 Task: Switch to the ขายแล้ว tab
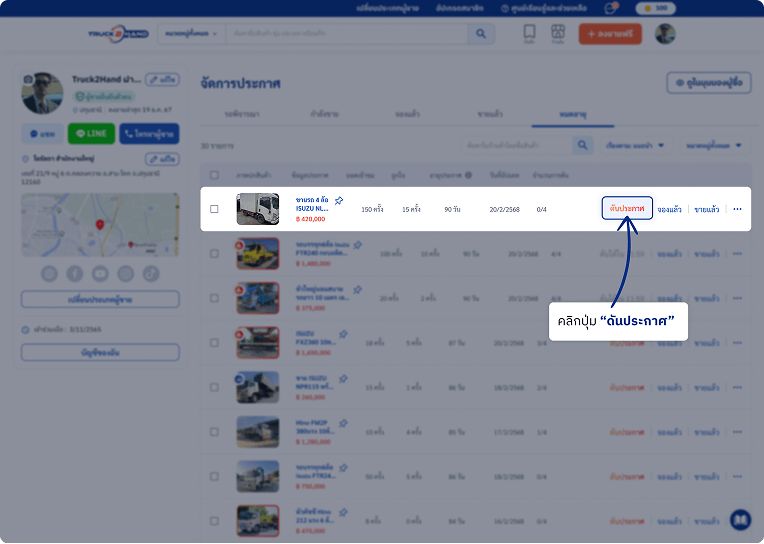click(x=489, y=114)
